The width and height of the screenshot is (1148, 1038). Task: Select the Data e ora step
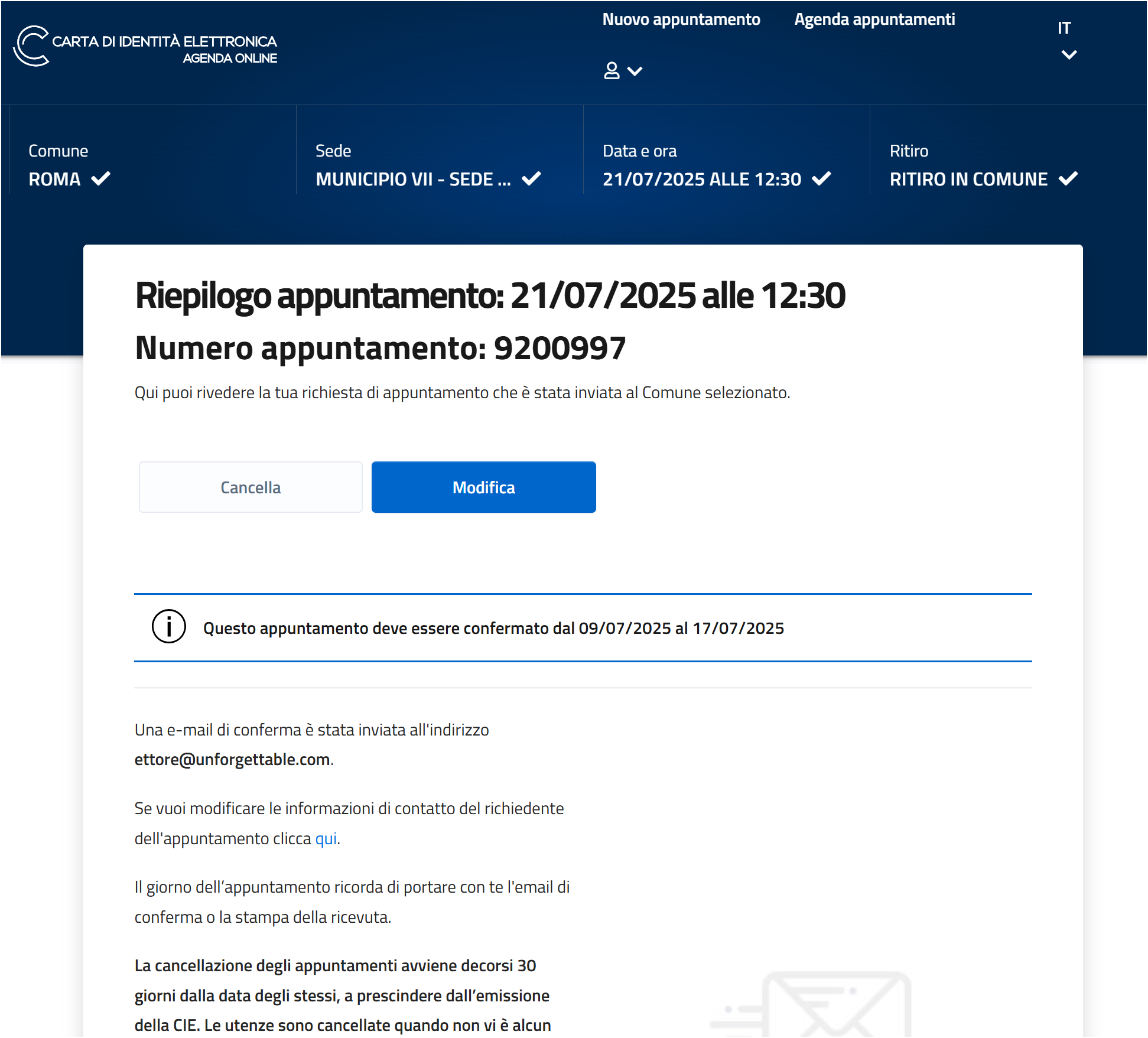pyautogui.click(x=727, y=165)
